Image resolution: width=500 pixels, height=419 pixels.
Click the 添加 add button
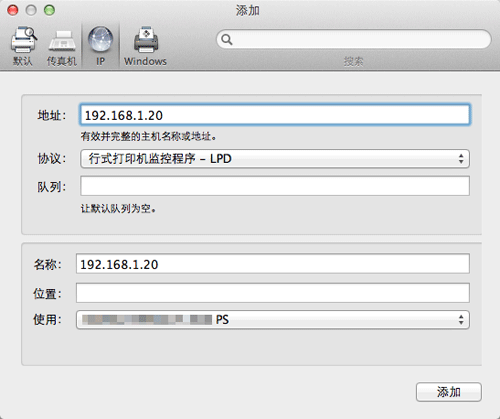[x=449, y=392]
